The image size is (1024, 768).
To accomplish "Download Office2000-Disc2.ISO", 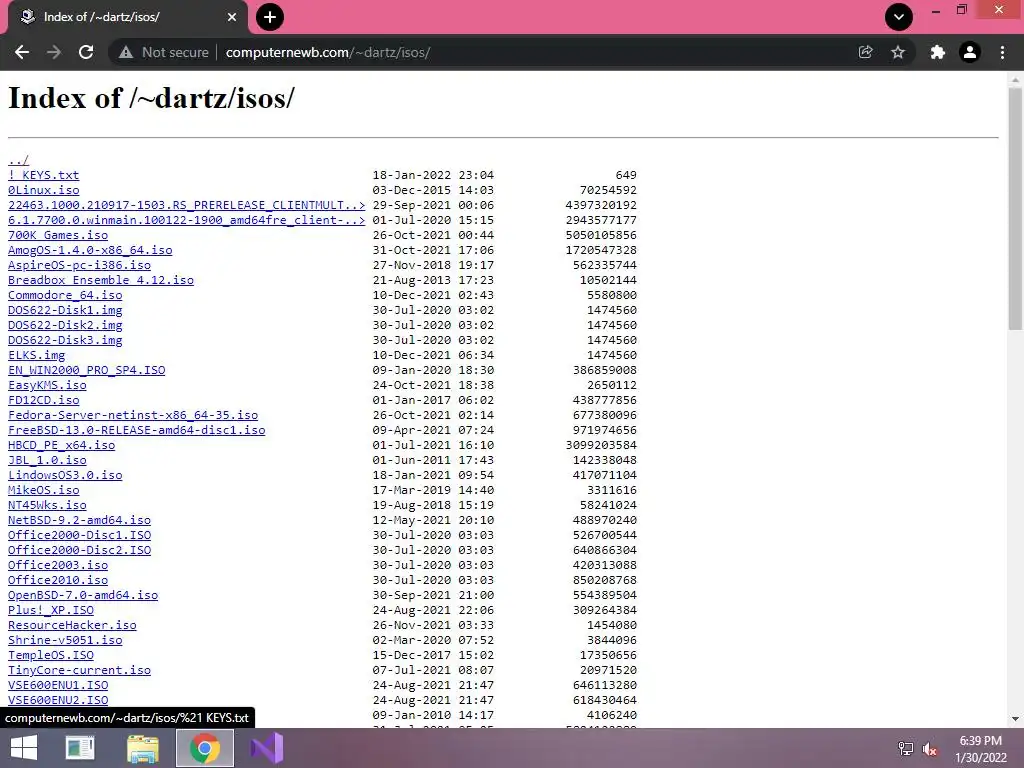I will click(x=79, y=551).
